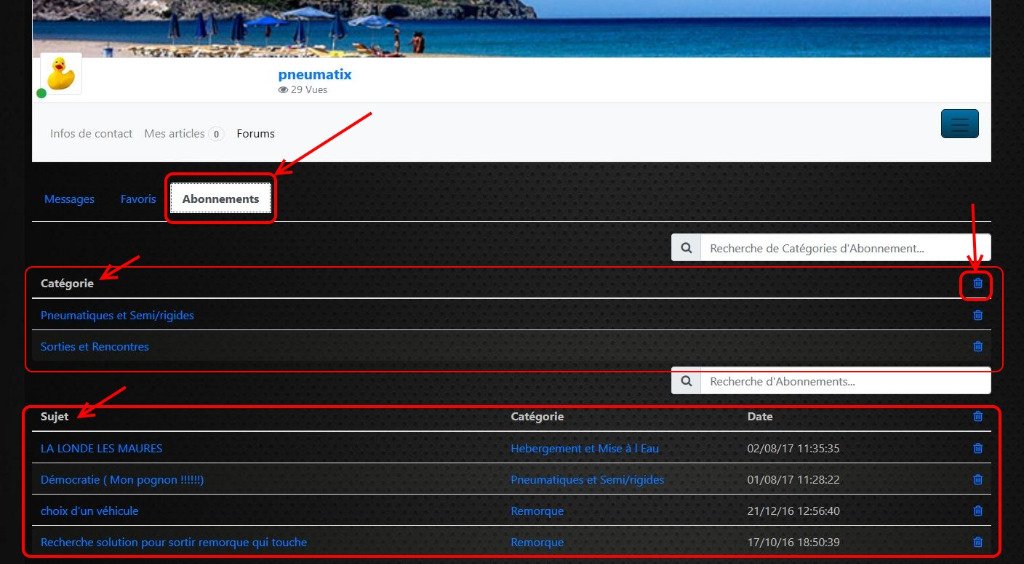Focus the Recherche de Catégories d'Abonnement field

tap(844, 248)
